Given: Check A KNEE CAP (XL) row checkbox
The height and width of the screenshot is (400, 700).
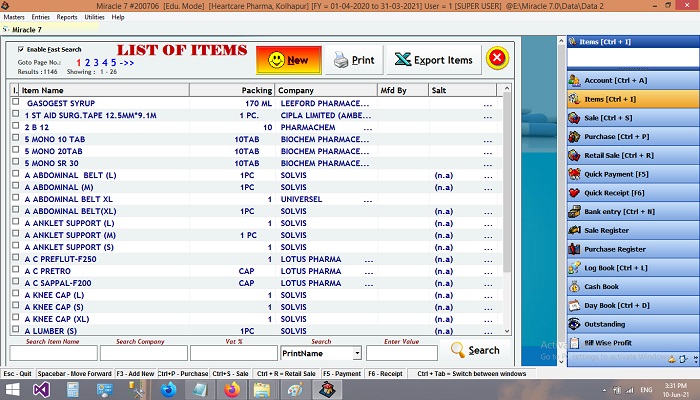Looking at the screenshot, I should [16, 317].
